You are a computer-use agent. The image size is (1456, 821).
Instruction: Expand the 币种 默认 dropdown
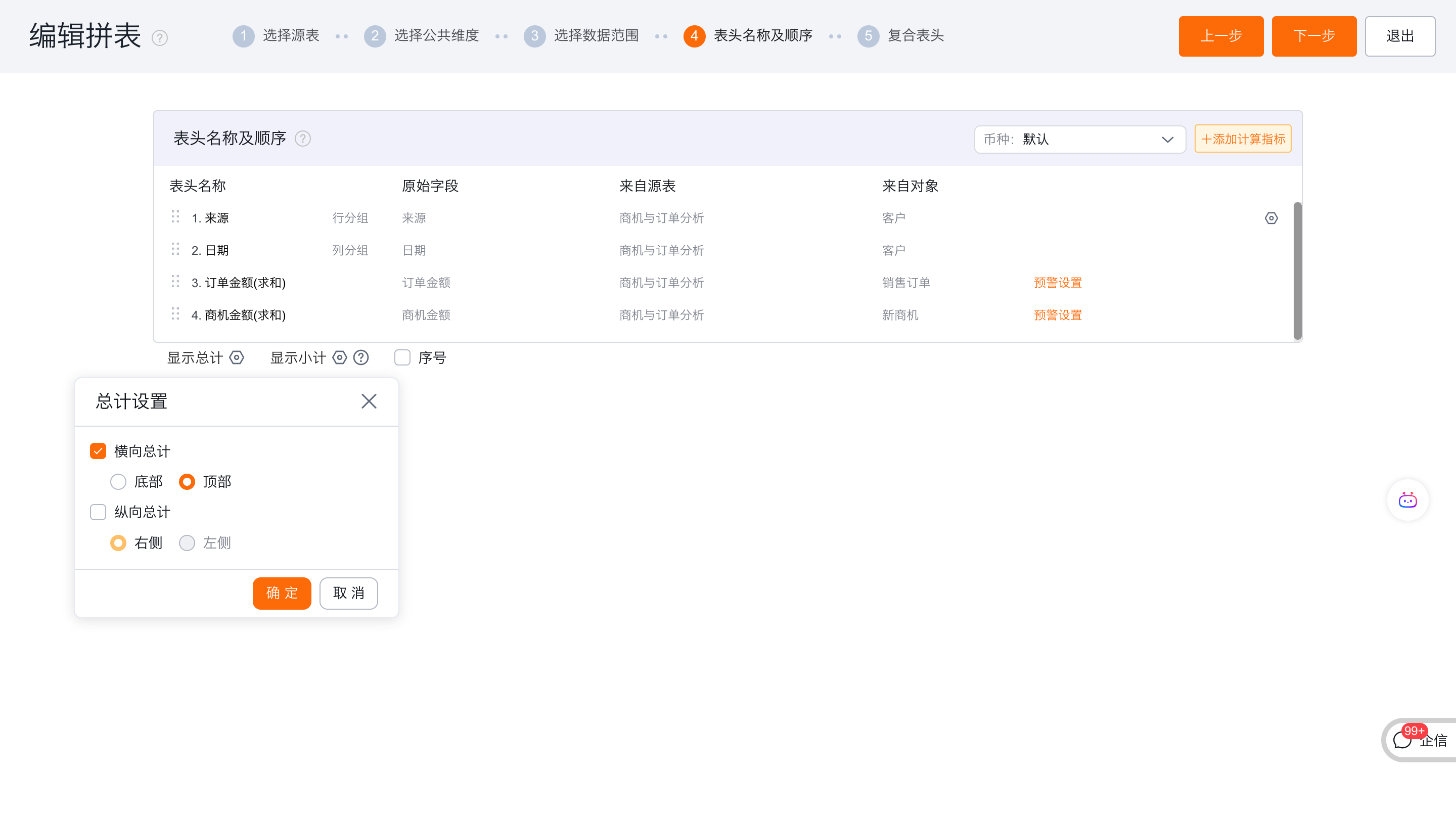(1079, 140)
